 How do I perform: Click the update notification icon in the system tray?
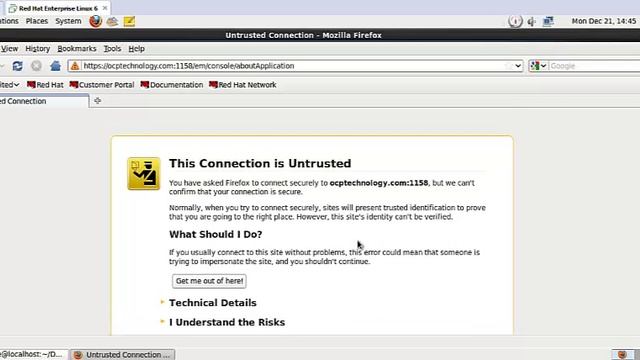(515, 21)
